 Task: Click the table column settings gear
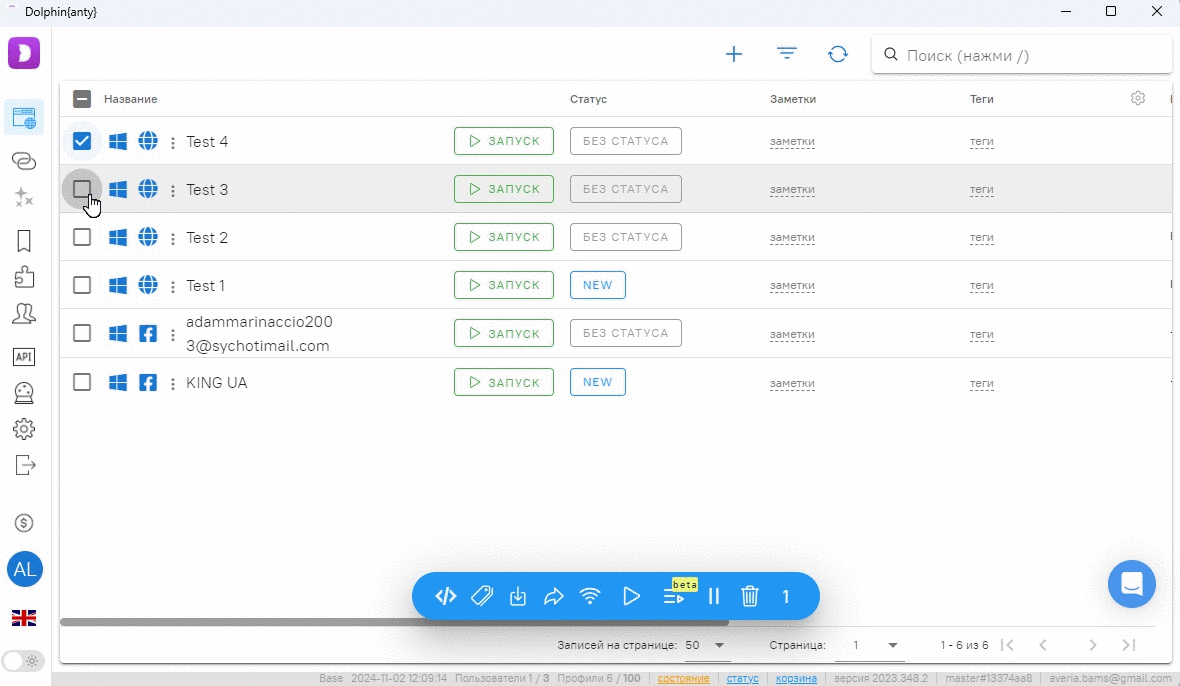click(1138, 98)
